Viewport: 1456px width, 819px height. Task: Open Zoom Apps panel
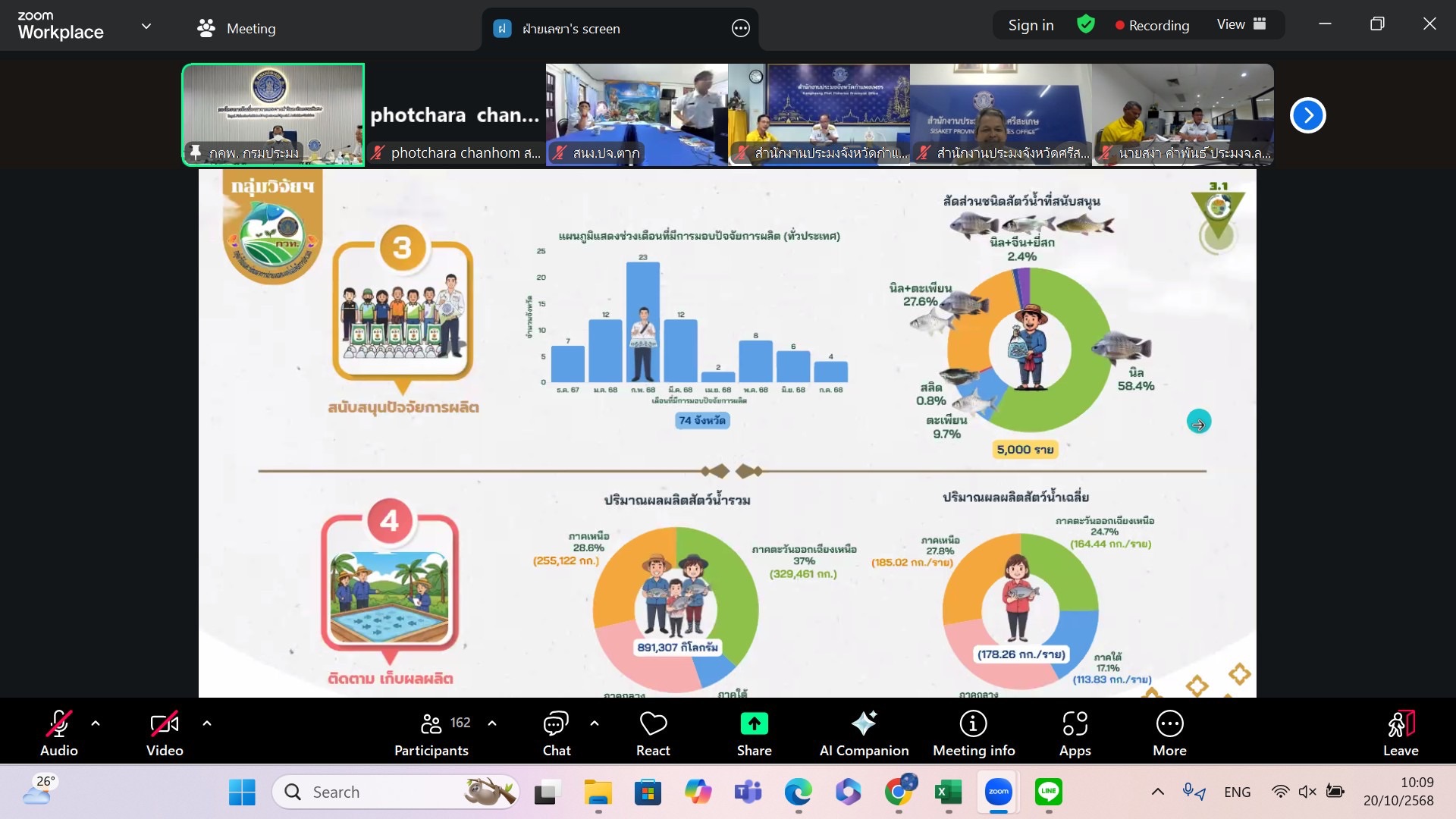(1075, 733)
